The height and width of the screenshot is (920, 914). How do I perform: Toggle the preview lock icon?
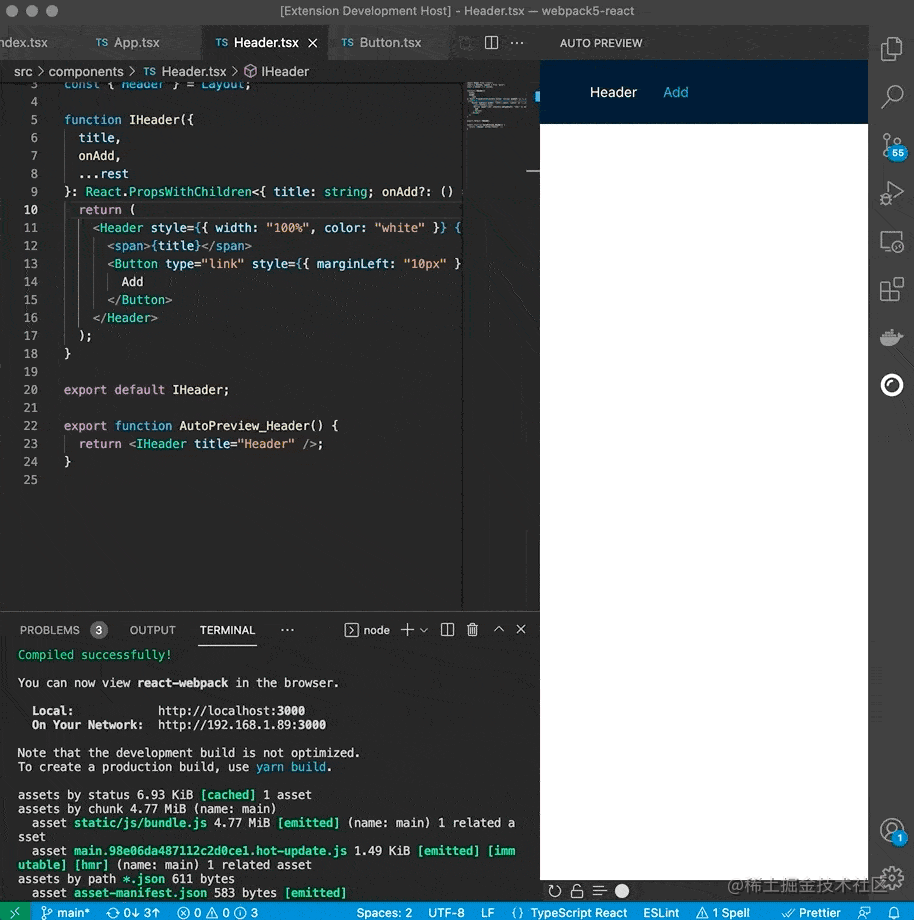576,890
